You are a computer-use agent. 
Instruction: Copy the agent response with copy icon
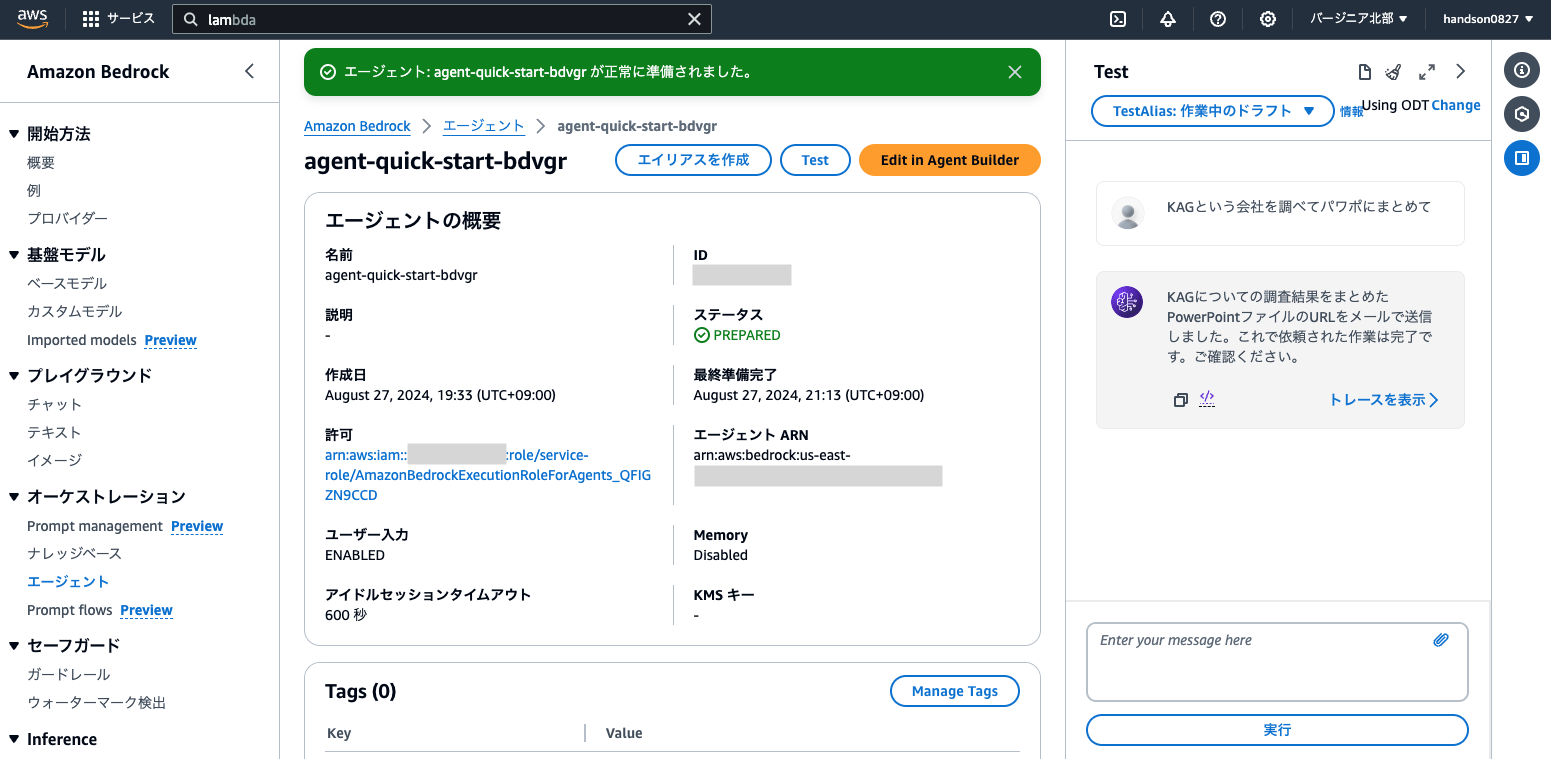point(1181,400)
